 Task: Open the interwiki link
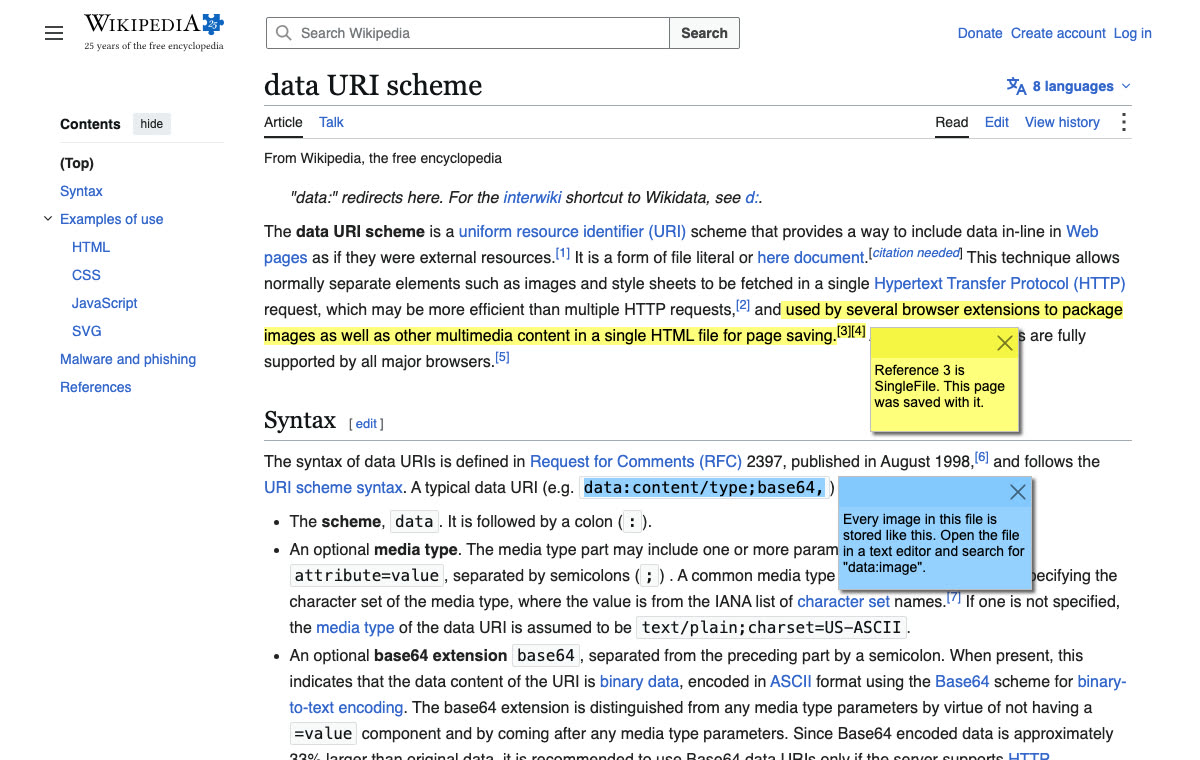click(x=533, y=197)
